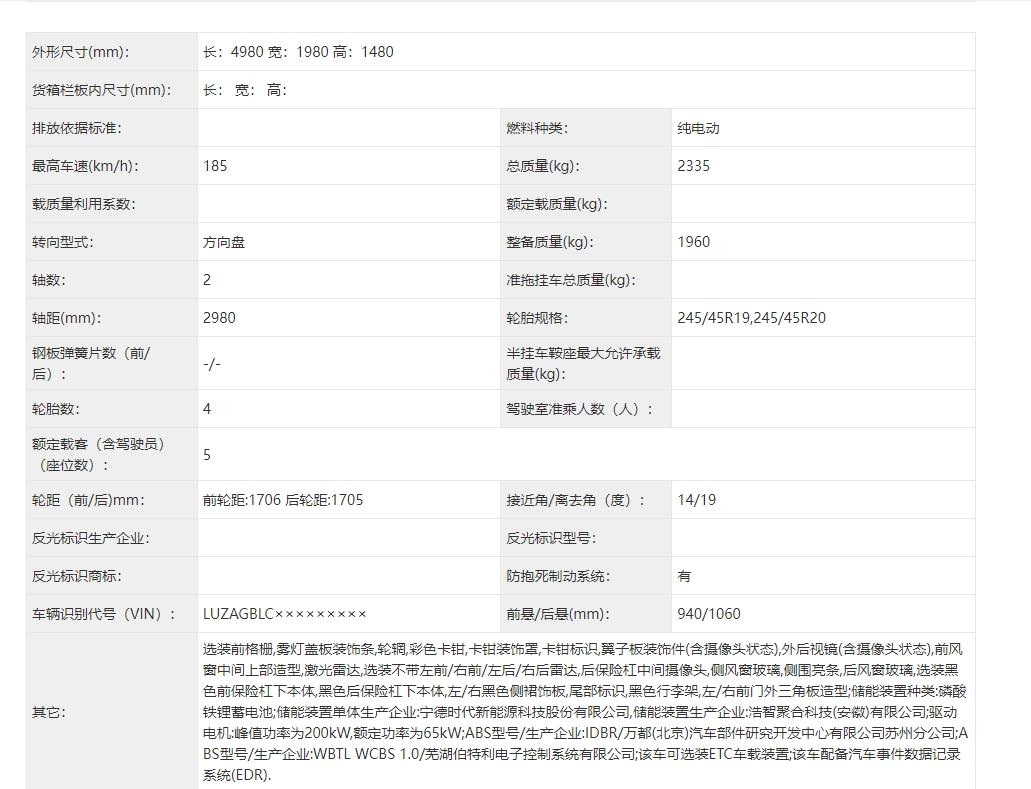Click the 轴距 value 2980
This screenshot has height=789, width=1031.
coord(217,317)
